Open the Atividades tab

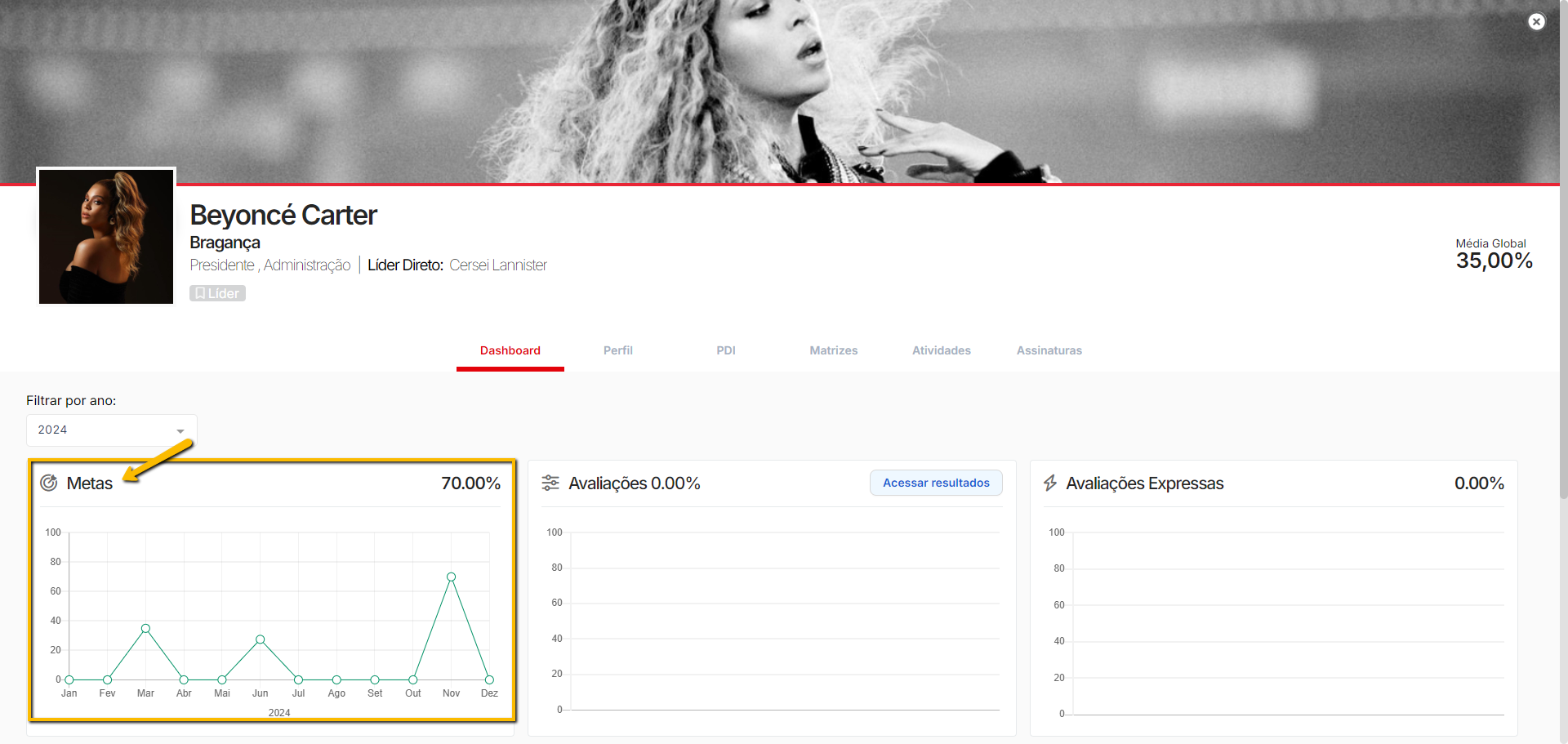point(942,350)
